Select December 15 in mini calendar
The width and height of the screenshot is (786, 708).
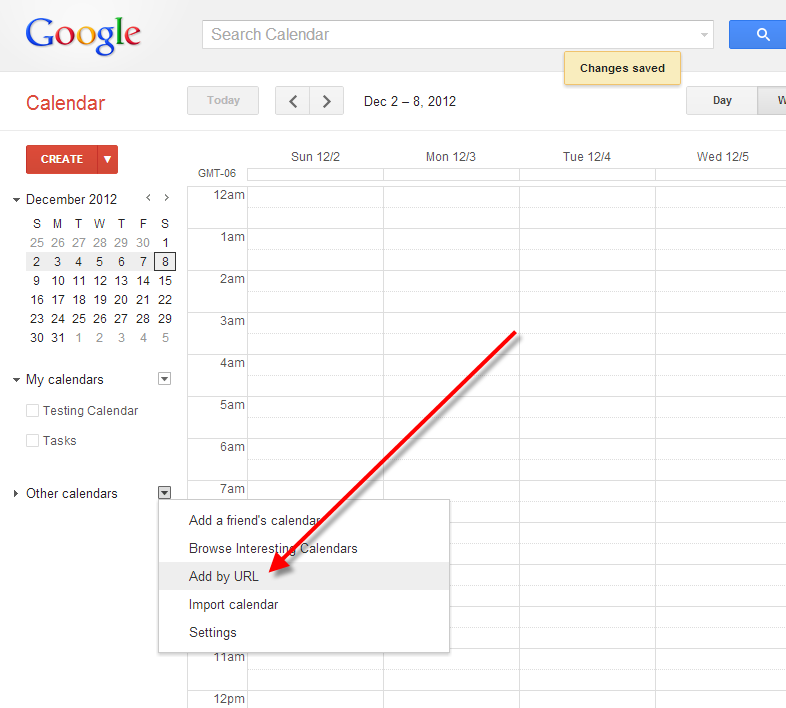pyautogui.click(x=165, y=281)
